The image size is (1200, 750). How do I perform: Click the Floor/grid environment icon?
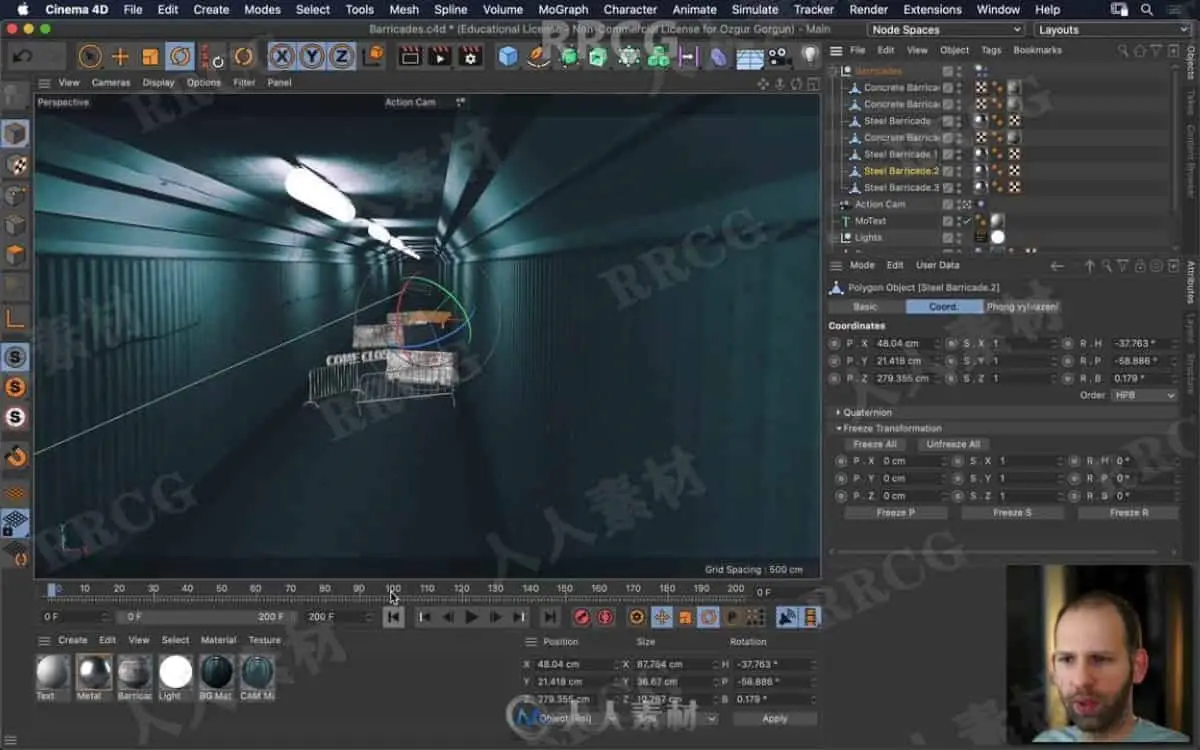pyautogui.click(x=750, y=57)
